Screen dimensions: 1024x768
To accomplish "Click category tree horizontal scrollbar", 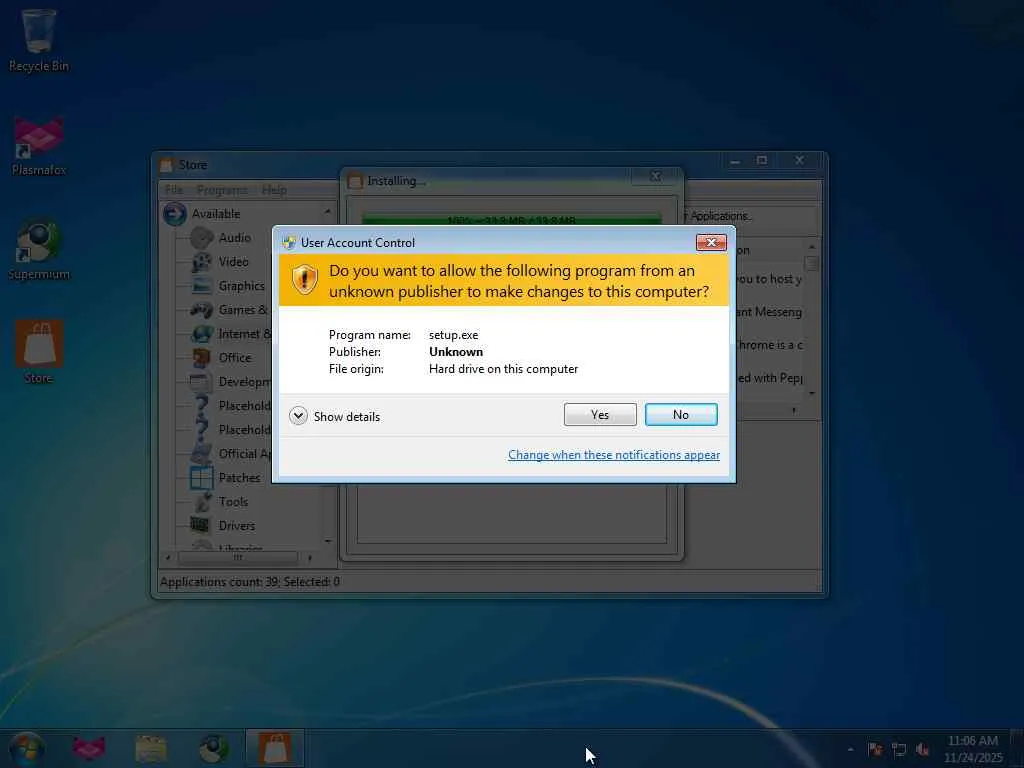I will (238, 558).
